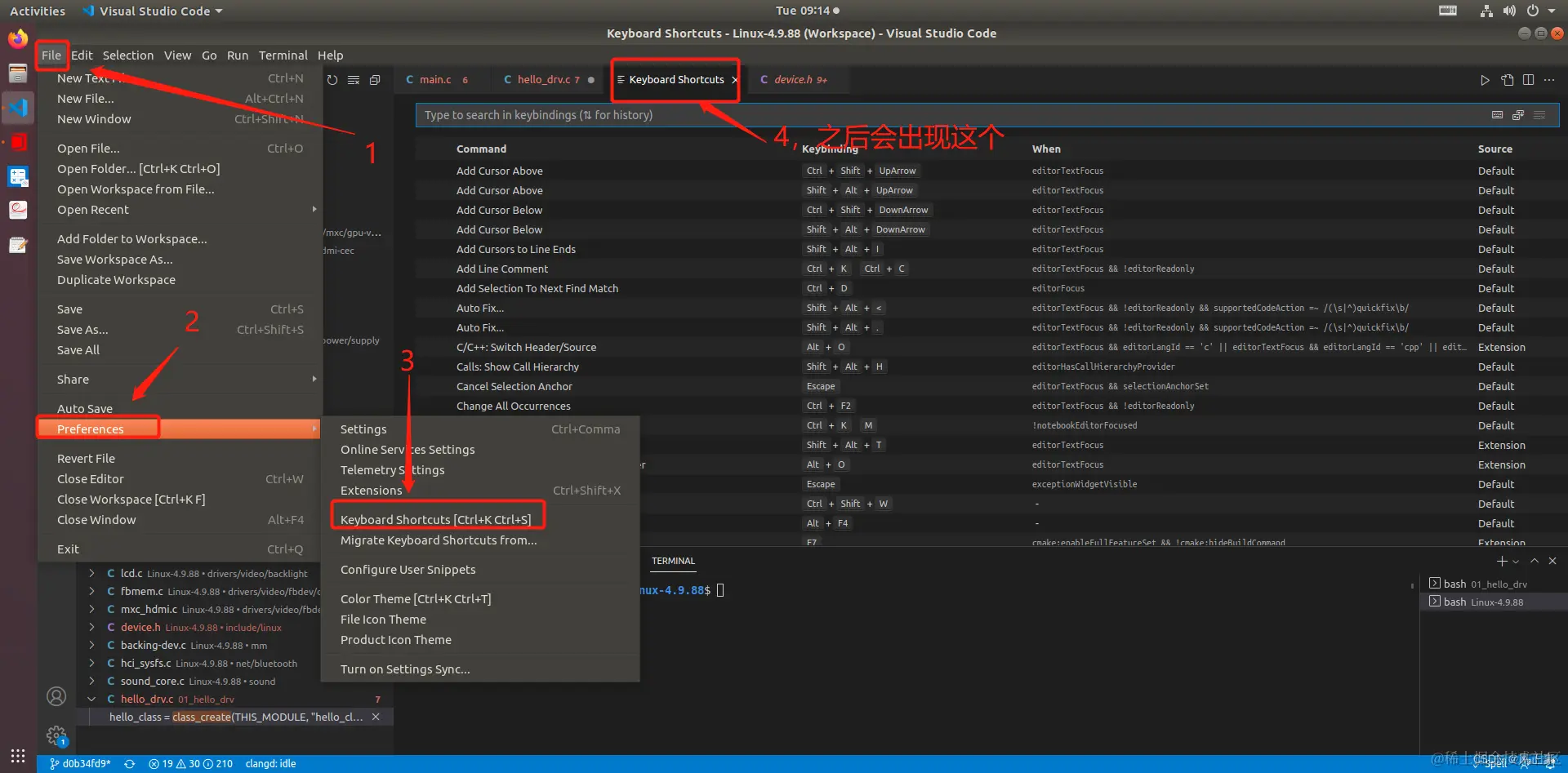Clear keybindings search input icon

(1539, 115)
